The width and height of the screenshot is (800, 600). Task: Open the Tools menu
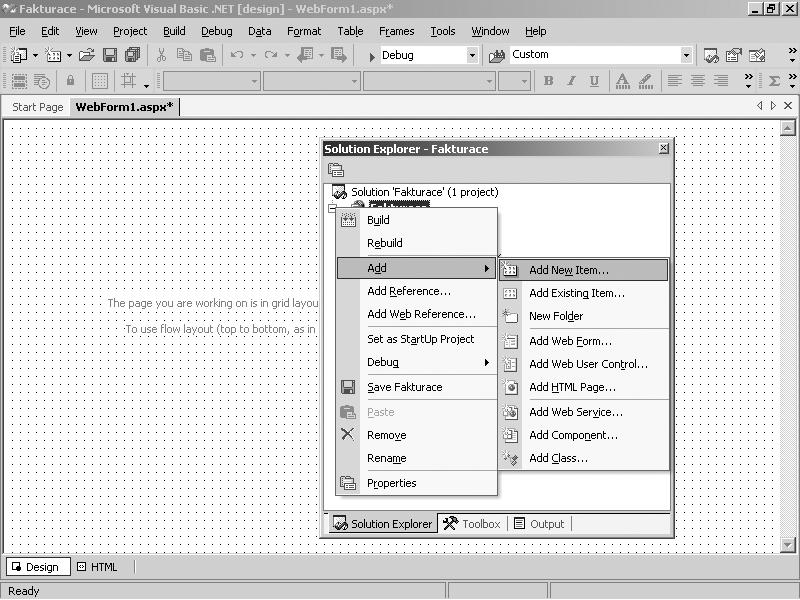[x=443, y=31]
